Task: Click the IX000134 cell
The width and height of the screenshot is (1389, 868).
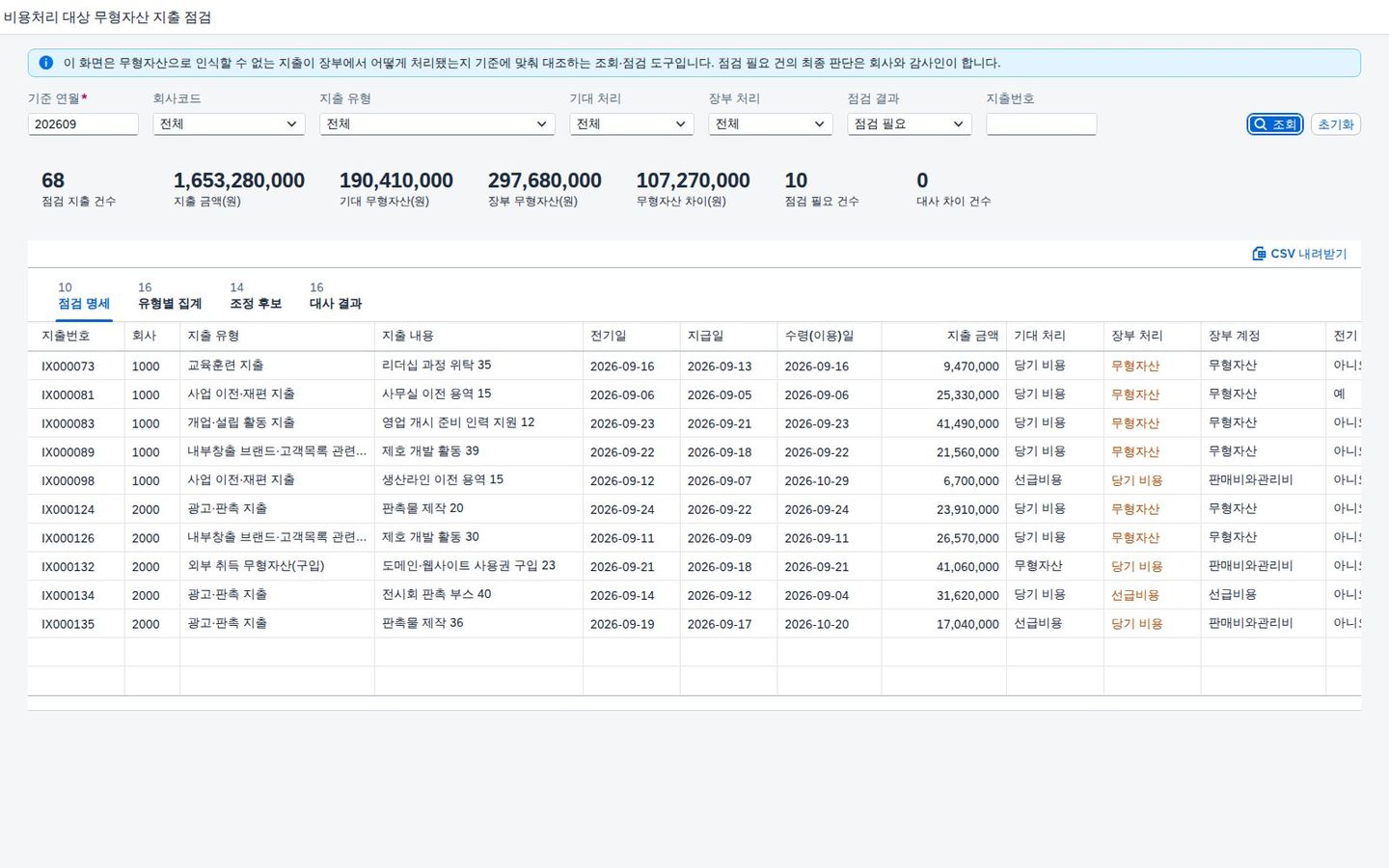Action: [76, 595]
